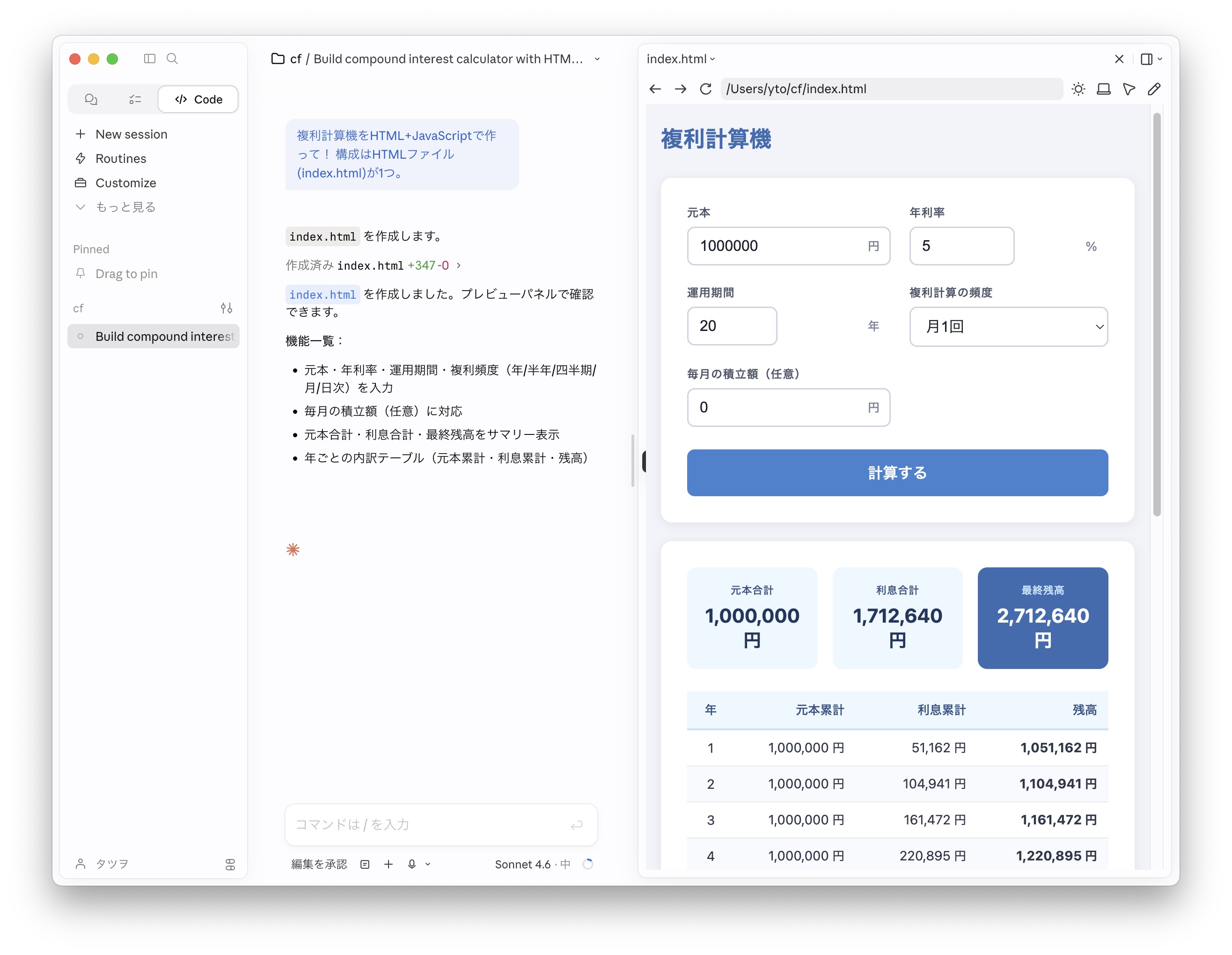Expand the 作成済み index.html diff chevron
This screenshot has height=955, width=1232.
(x=459, y=265)
